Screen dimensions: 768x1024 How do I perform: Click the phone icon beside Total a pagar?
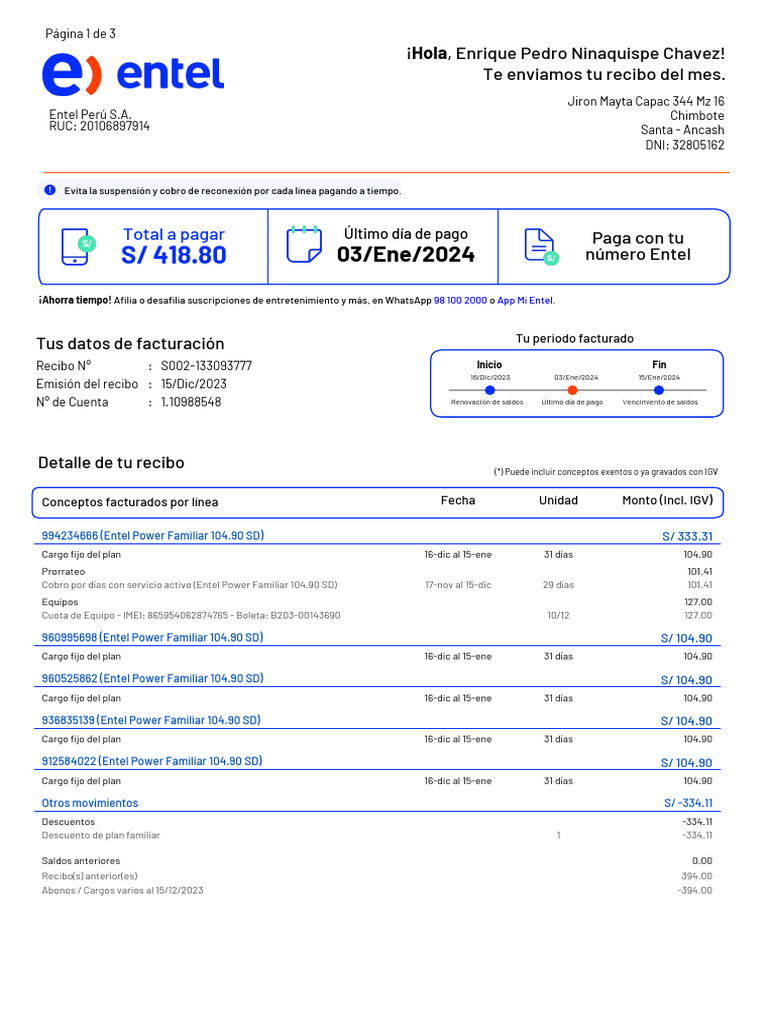(78, 247)
